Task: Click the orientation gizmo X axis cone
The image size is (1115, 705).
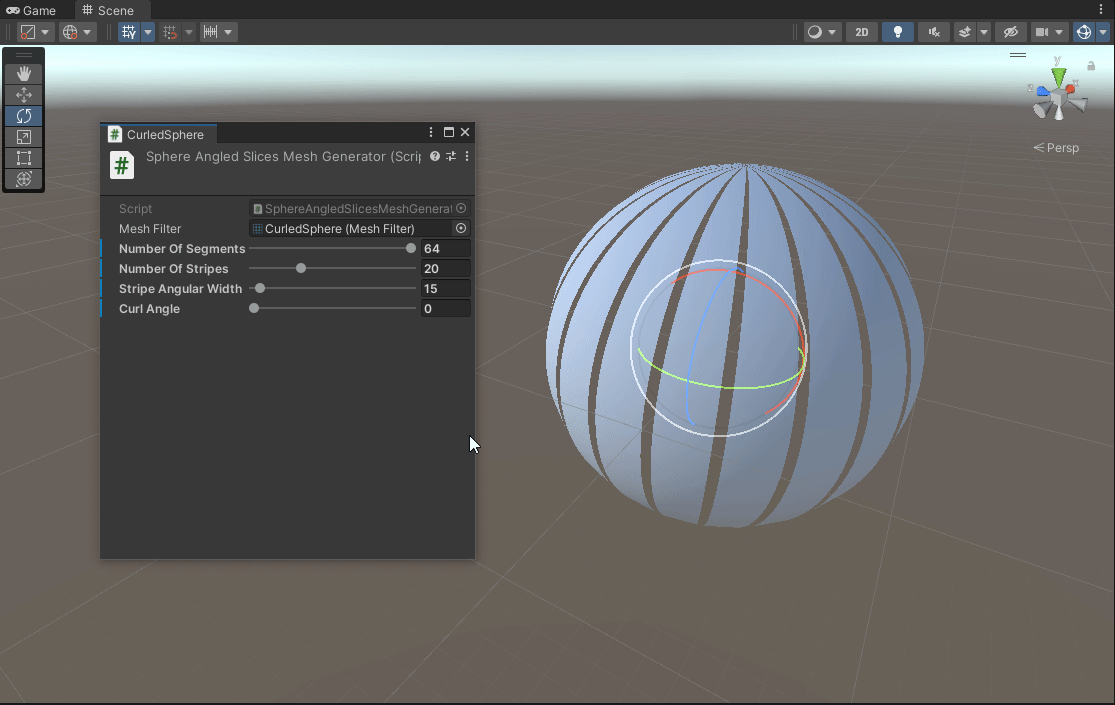Action: click(1070, 88)
